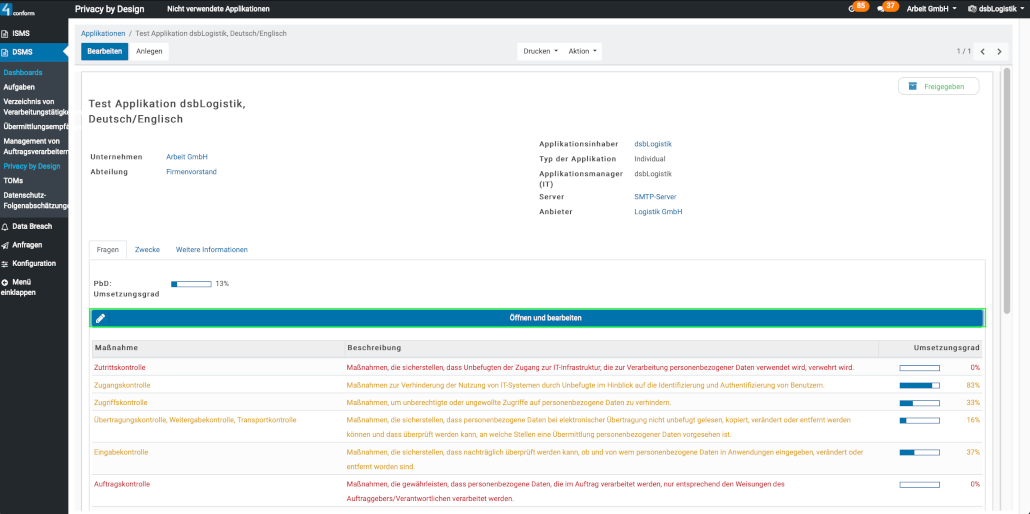Viewport: 1030px width, 514px height.
Task: Switch to Weitere Informationen tab
Action: (211, 249)
